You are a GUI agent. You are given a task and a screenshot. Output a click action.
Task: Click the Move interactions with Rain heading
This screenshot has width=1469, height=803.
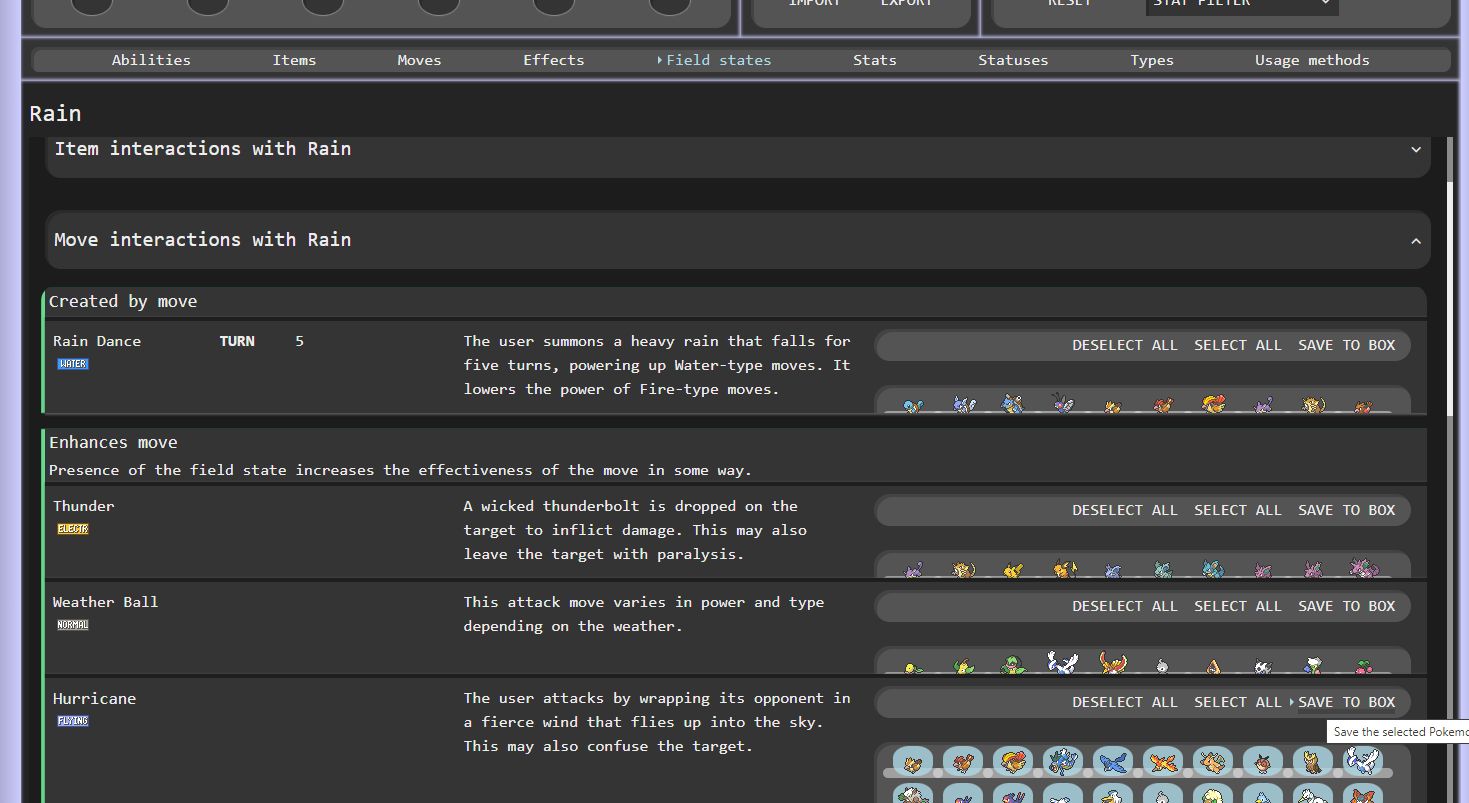(203, 240)
